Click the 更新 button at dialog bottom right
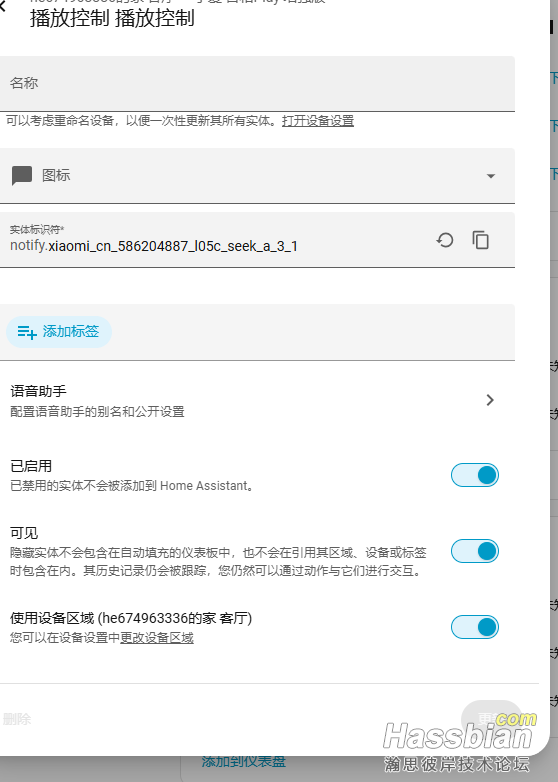 (x=491, y=719)
